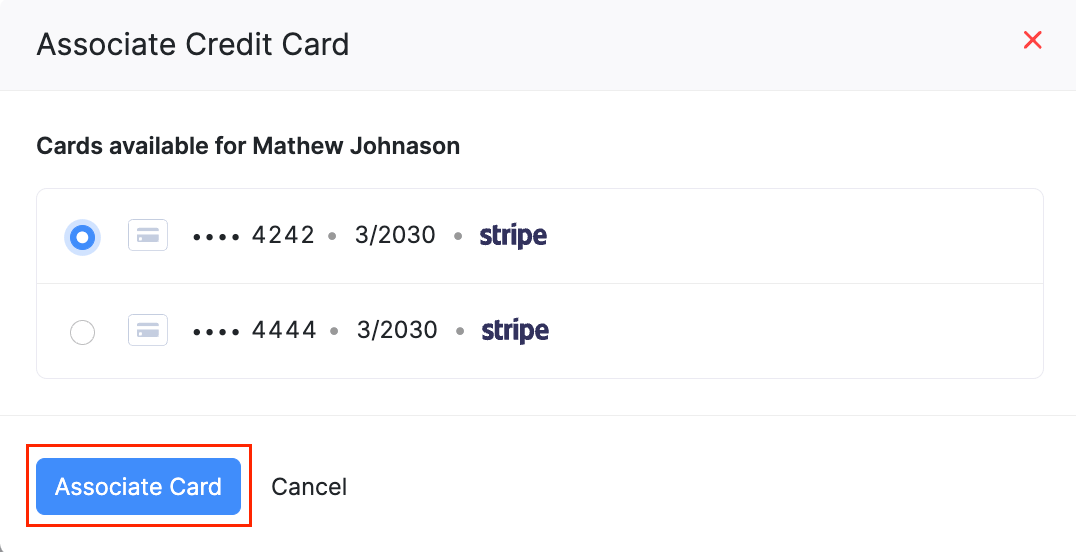Viewport: 1076px width, 552px height.
Task: Click the credit card icon beside 4242
Action: (x=148, y=236)
